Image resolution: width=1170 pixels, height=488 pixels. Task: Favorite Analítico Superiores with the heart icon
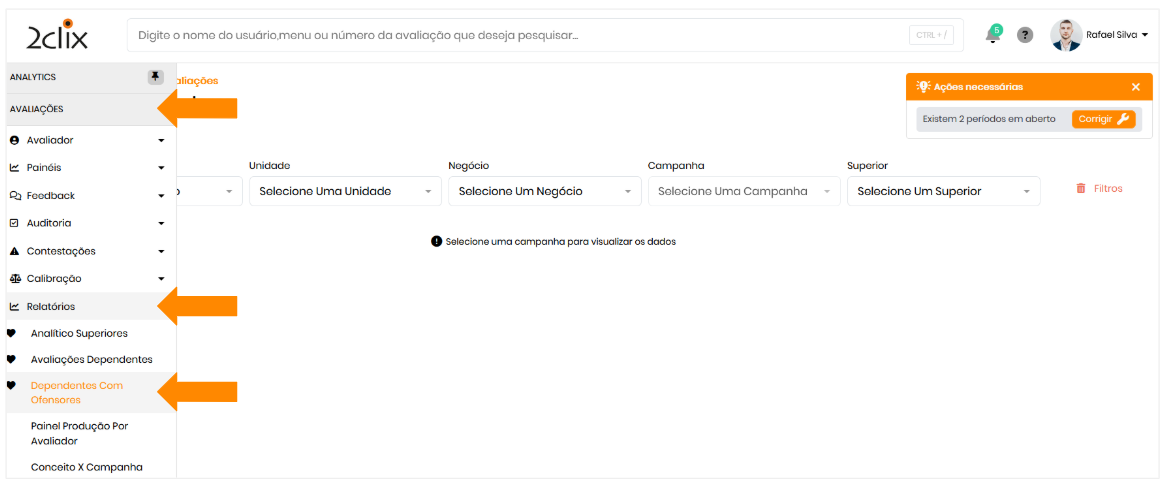point(12,333)
